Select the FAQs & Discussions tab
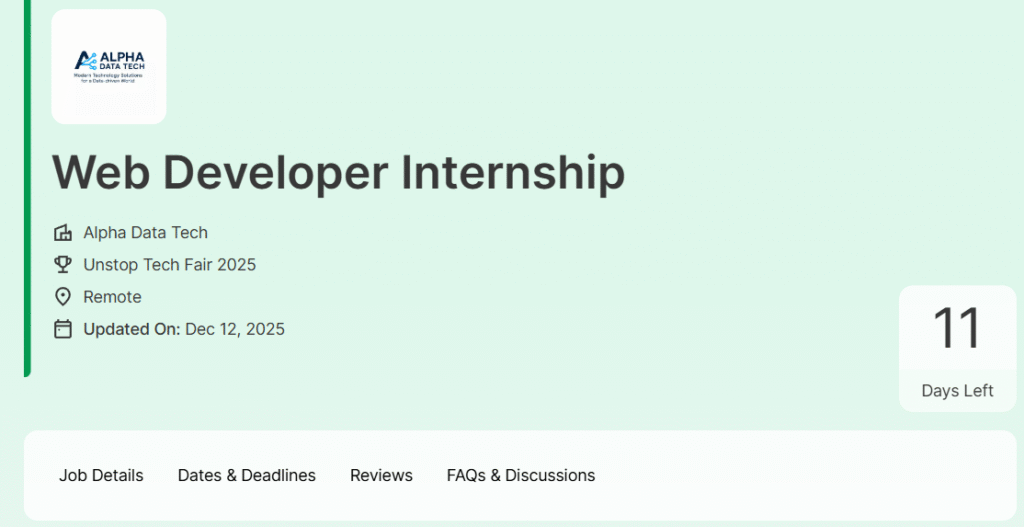1024x527 pixels. [x=520, y=476]
